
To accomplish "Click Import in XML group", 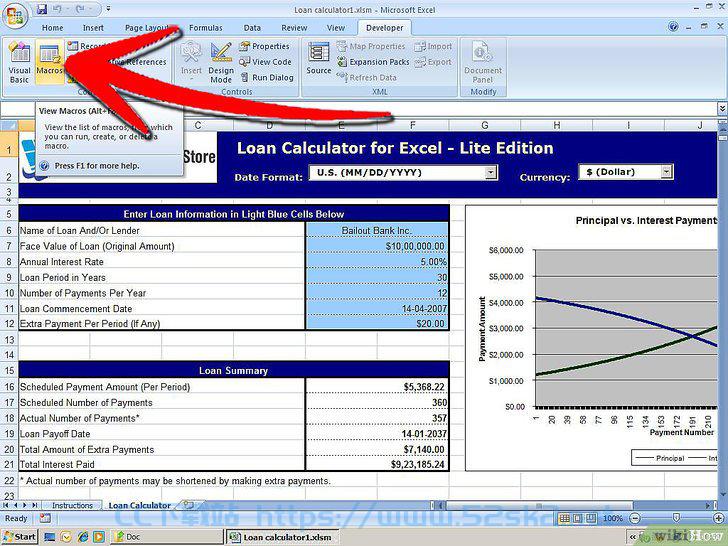I will (x=433, y=46).
